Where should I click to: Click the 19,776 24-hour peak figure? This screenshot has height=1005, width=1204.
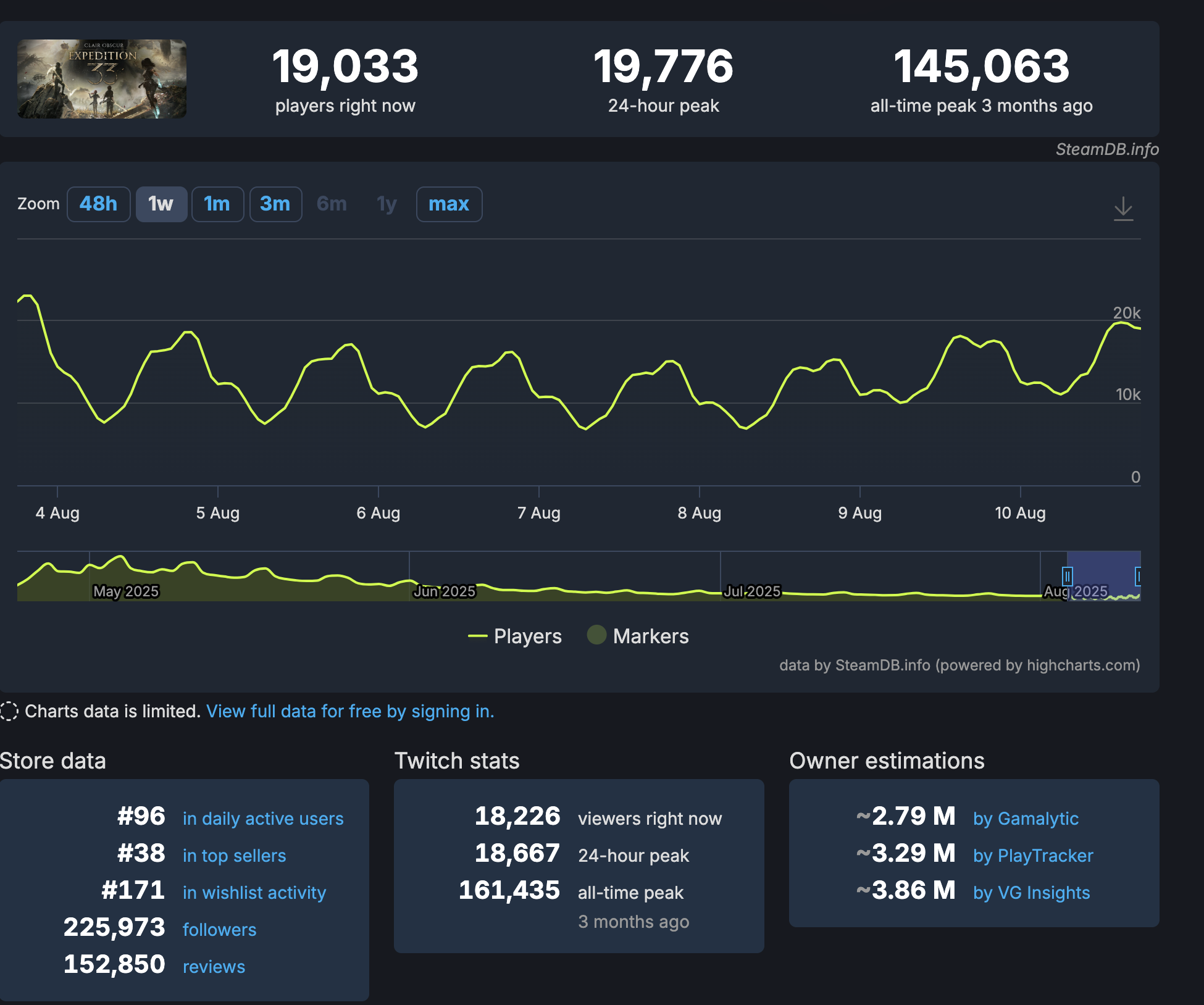pyautogui.click(x=663, y=66)
